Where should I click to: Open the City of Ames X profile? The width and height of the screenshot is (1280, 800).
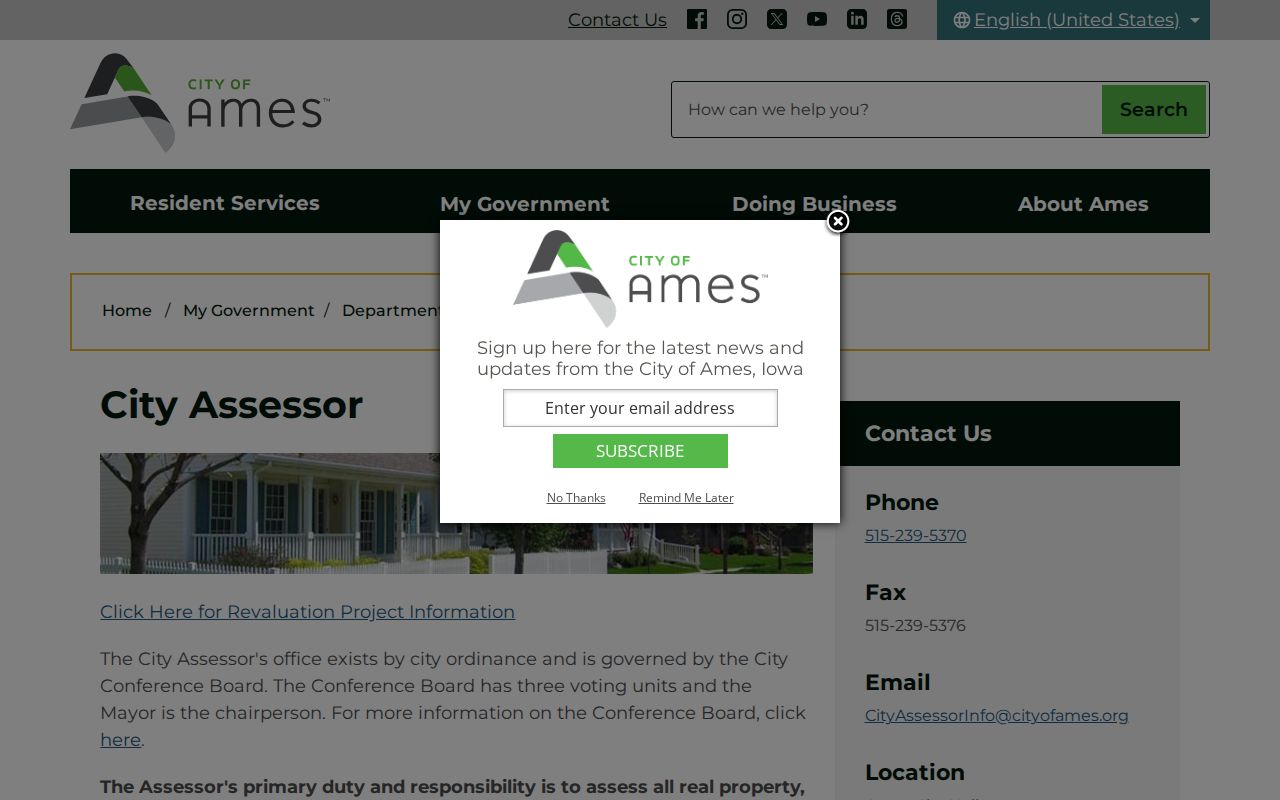pos(777,19)
